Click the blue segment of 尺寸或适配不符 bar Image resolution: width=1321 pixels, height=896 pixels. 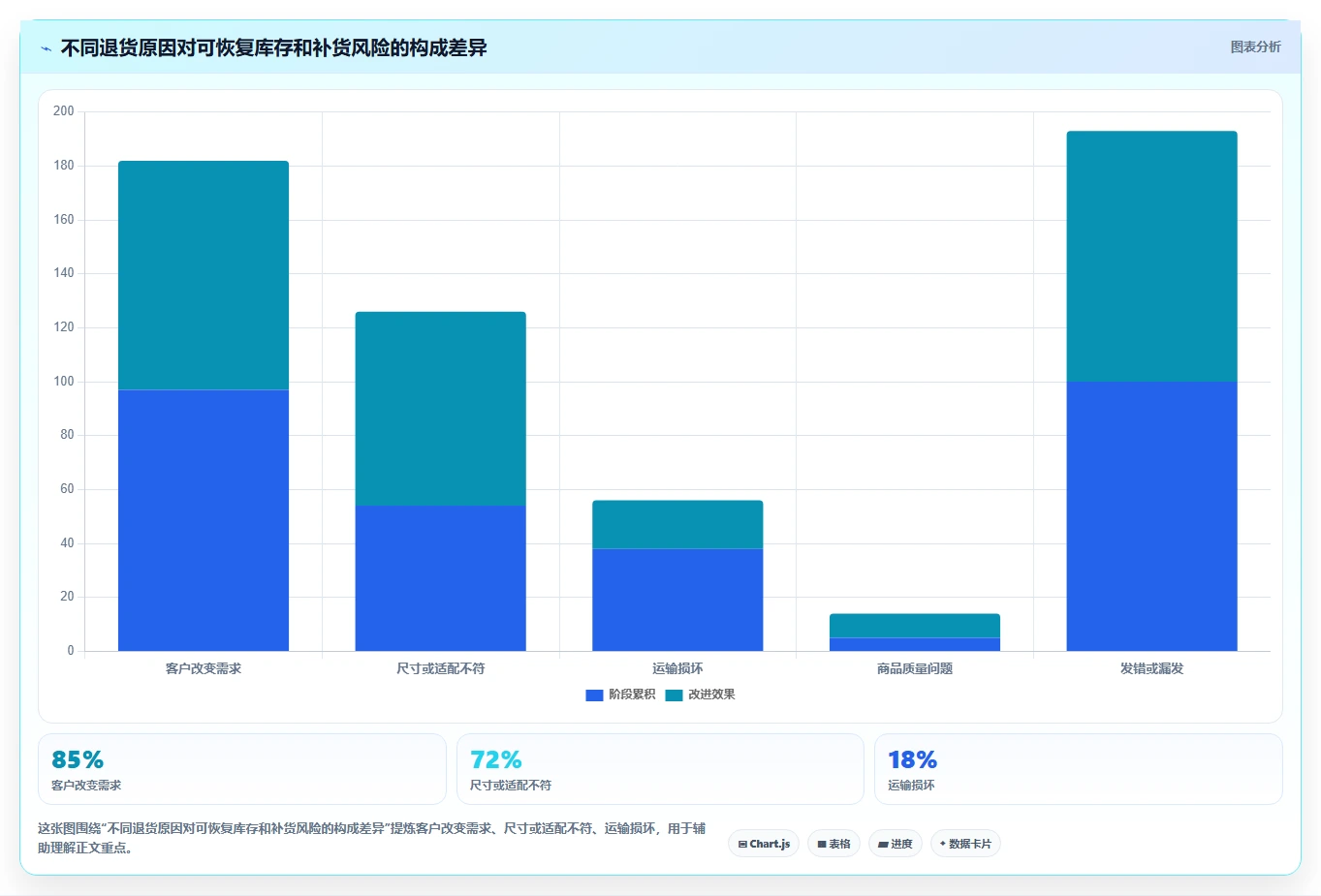pyautogui.click(x=441, y=578)
